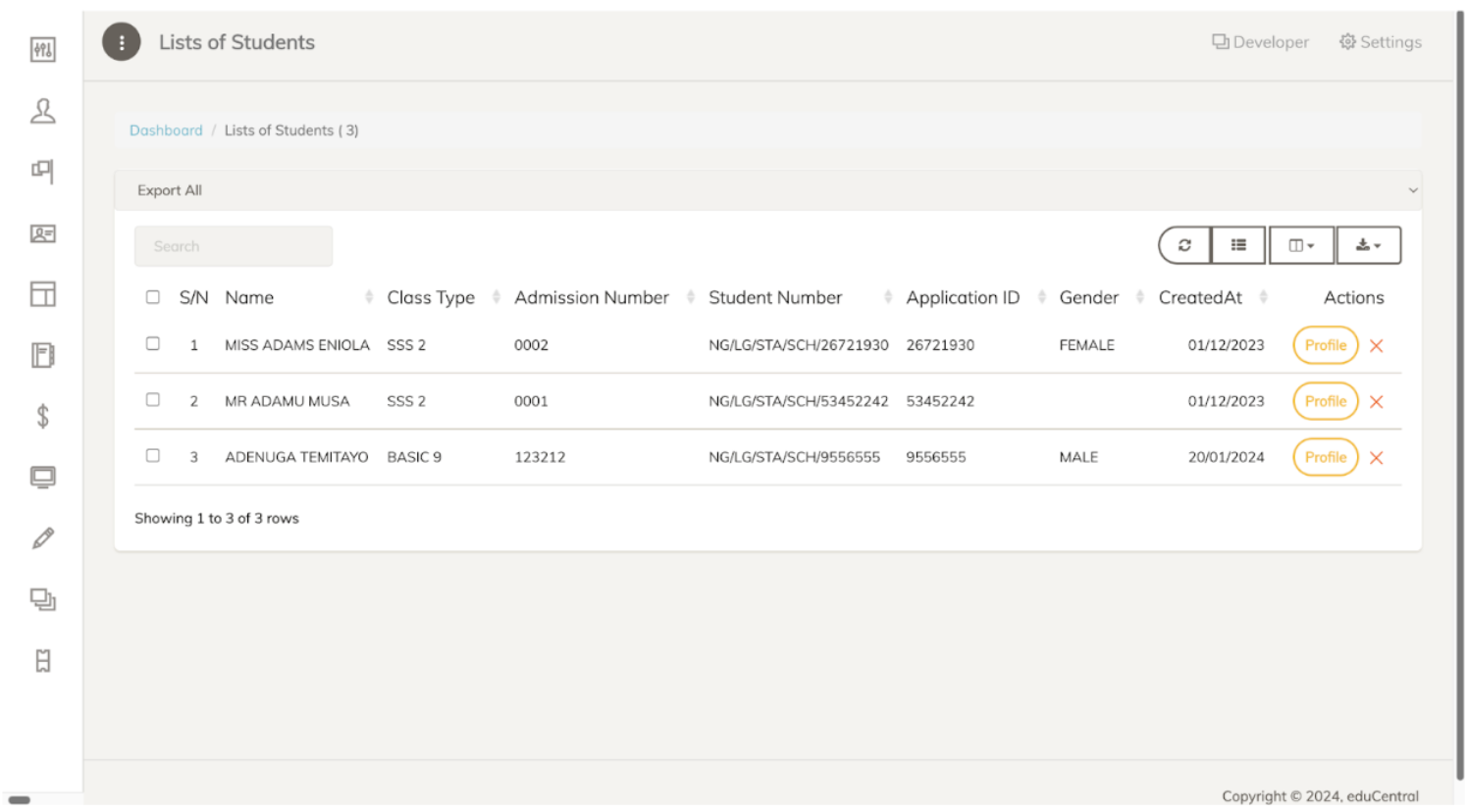
Task: Open the export download dropdown
Action: [x=1368, y=245]
